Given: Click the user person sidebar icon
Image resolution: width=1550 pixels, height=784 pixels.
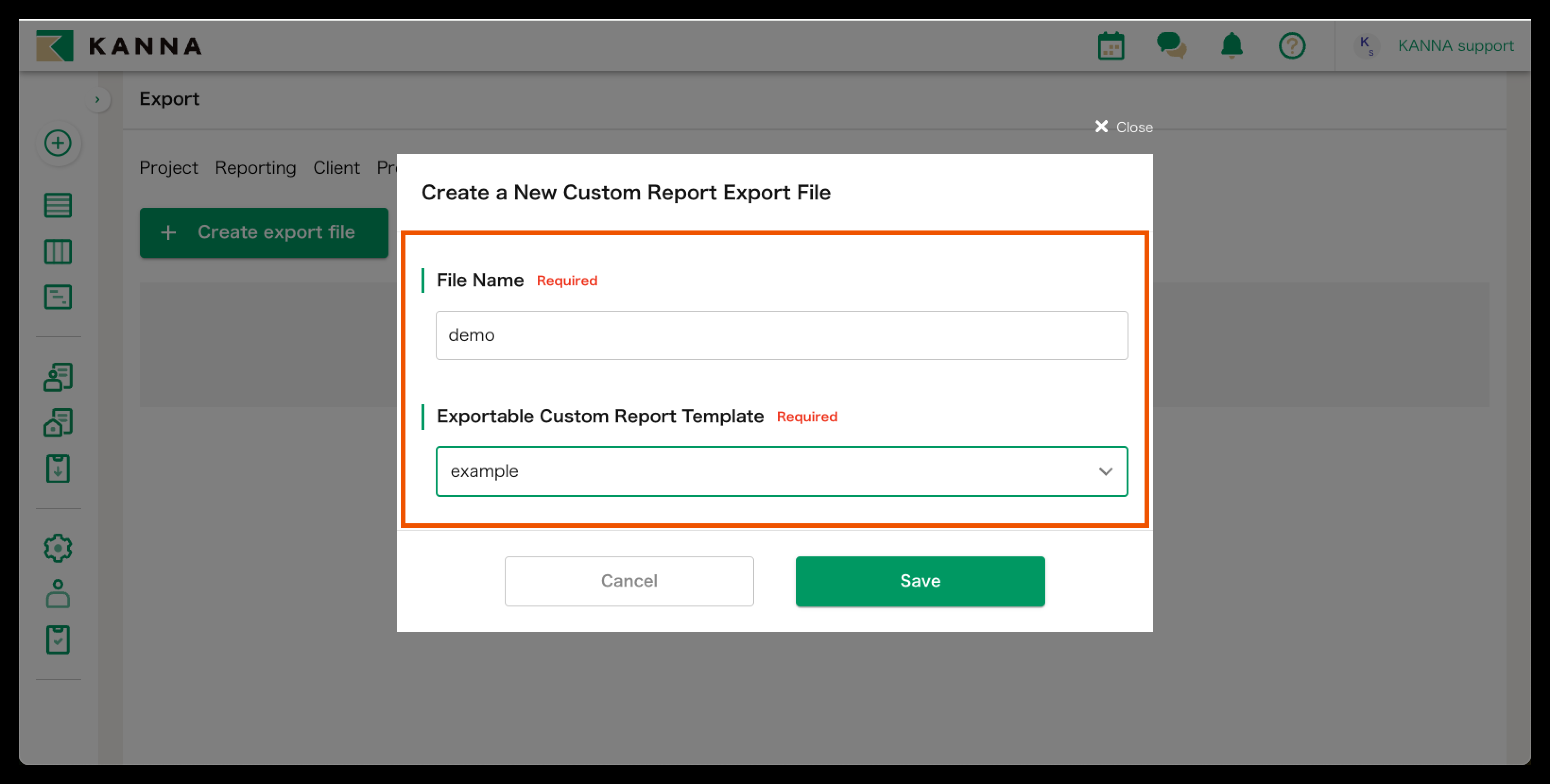Looking at the screenshot, I should tap(58, 594).
